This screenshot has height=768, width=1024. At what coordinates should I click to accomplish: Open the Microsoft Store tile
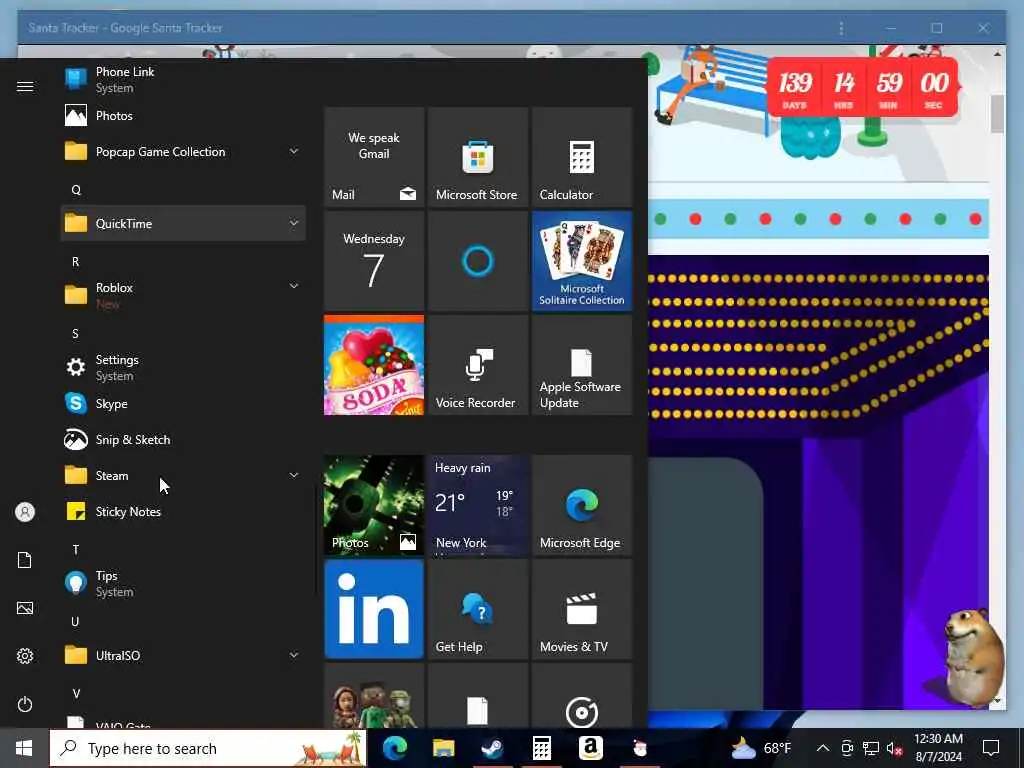(477, 157)
